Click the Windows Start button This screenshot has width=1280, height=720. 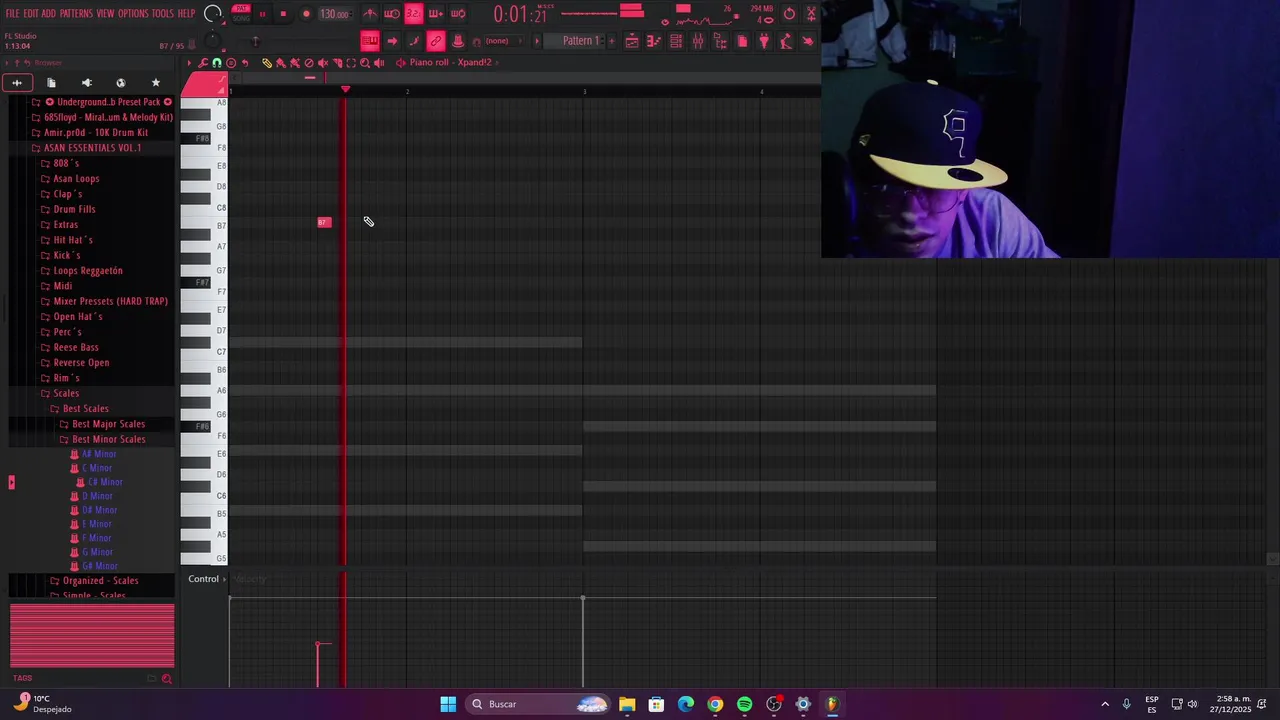(448, 704)
